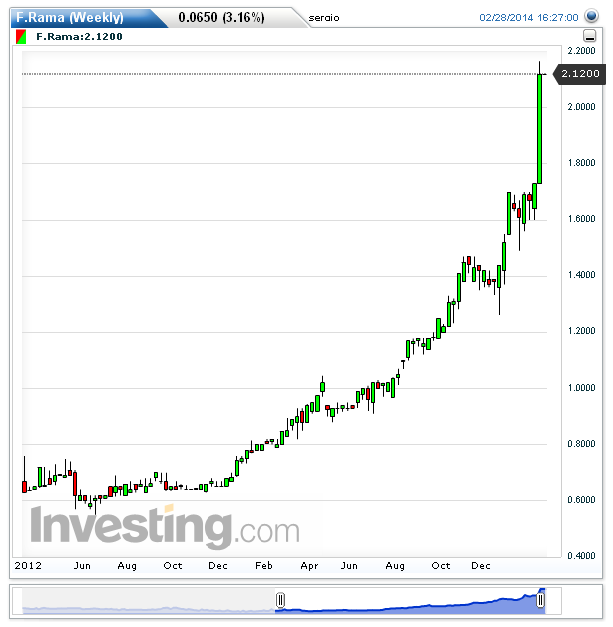The width and height of the screenshot is (613, 627).
Task: Click the 1.4000 price axis label
Action: [x=581, y=275]
